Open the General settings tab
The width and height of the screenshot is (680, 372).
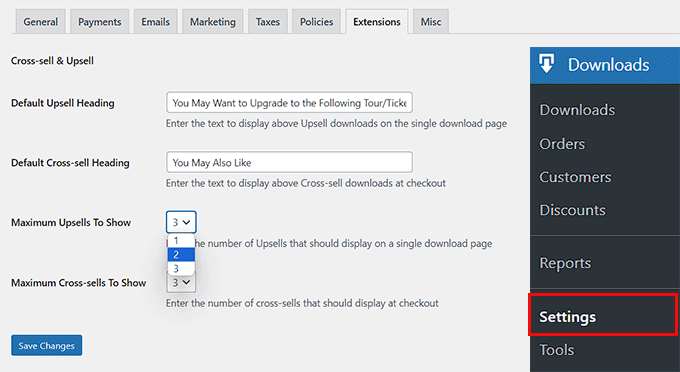click(x=40, y=22)
